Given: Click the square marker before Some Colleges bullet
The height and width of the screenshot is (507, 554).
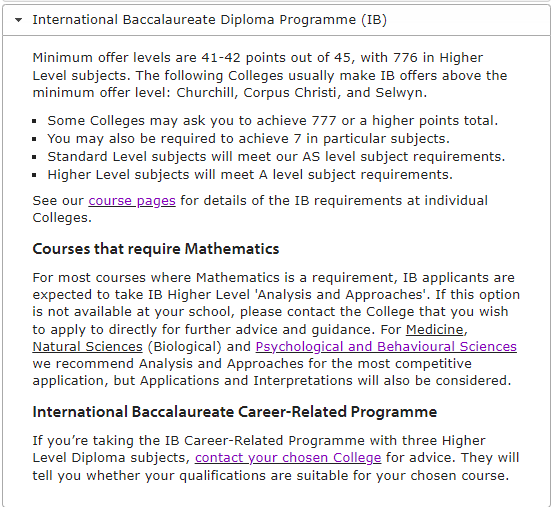Looking at the screenshot, I should point(34,121).
